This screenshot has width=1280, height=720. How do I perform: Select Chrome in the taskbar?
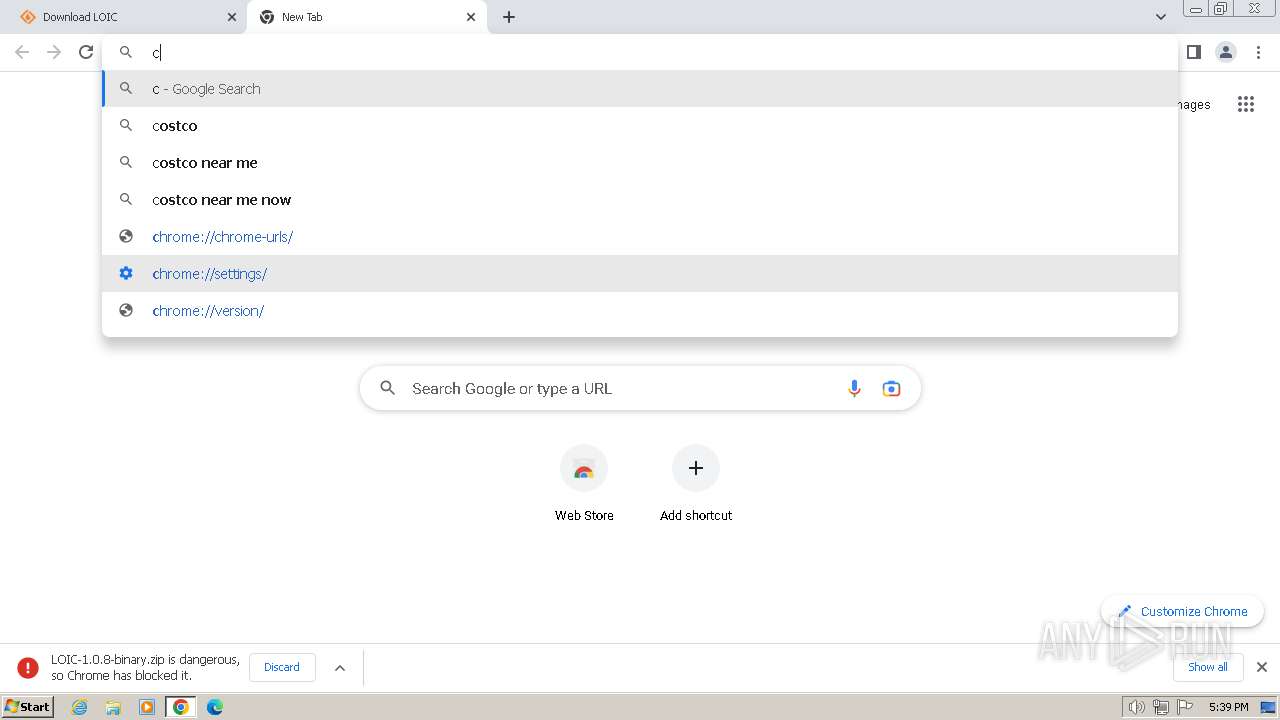pyautogui.click(x=181, y=707)
